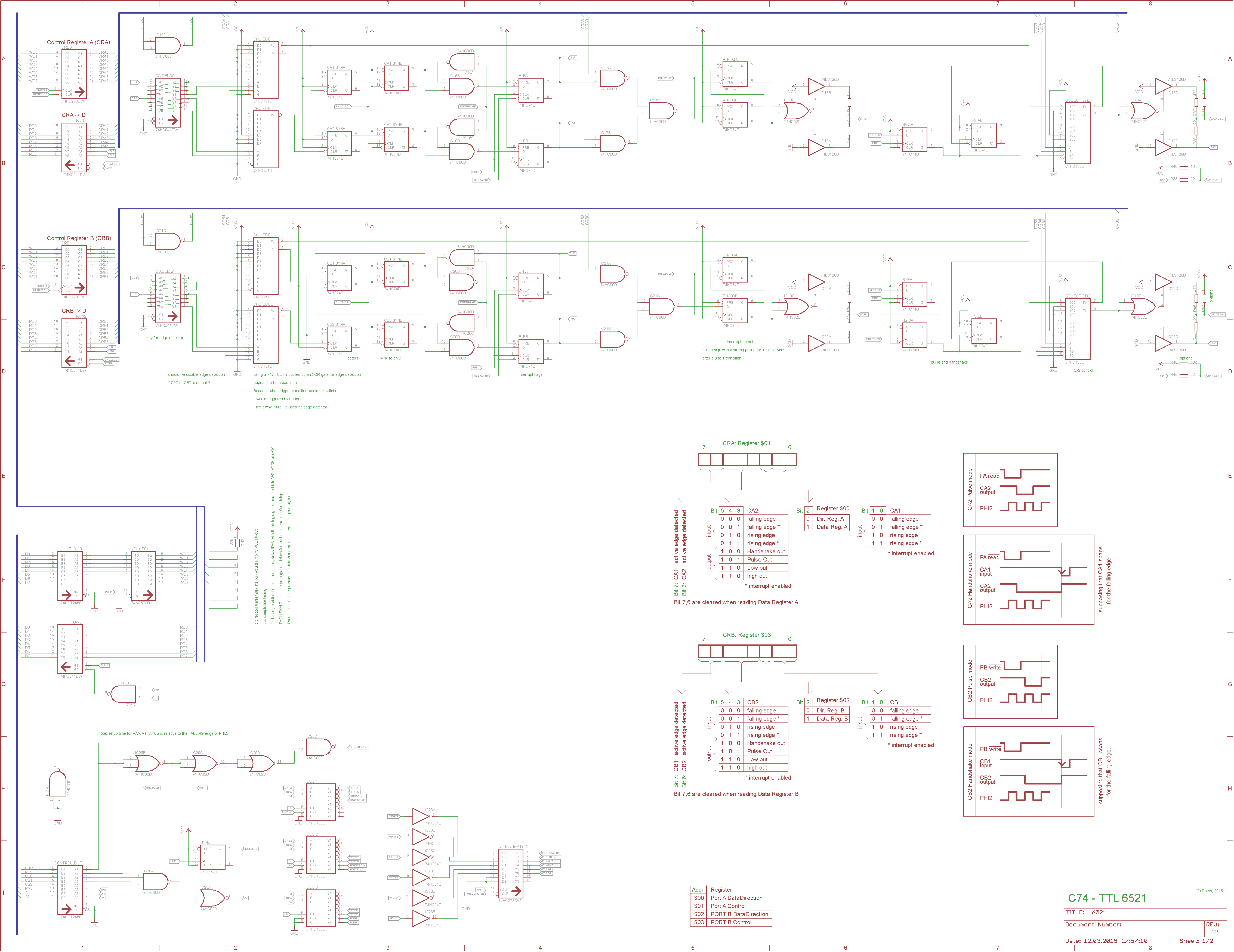Select the CA1.SYNA flip-flop block
The width and height of the screenshot is (1234, 952).
(339, 82)
